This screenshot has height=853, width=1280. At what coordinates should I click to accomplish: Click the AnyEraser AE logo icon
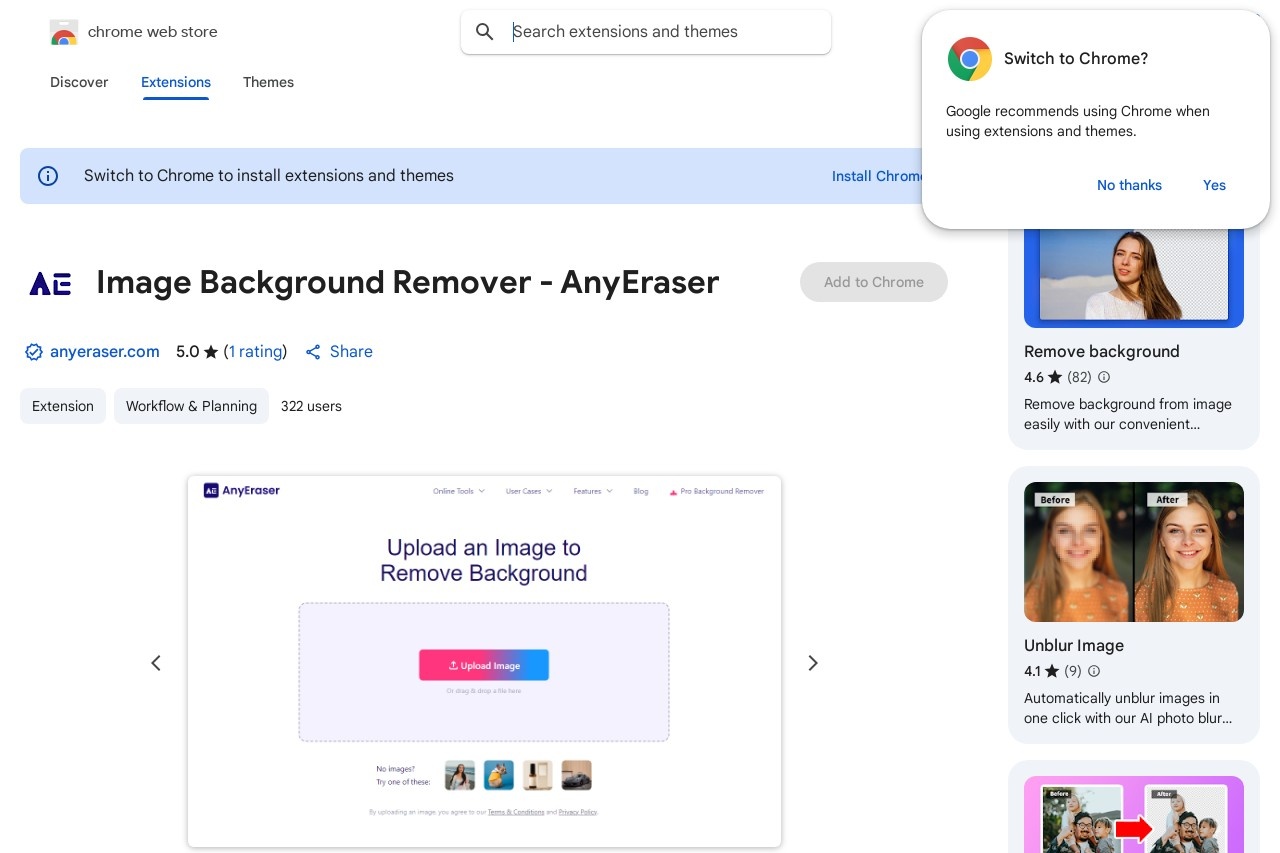[50, 283]
